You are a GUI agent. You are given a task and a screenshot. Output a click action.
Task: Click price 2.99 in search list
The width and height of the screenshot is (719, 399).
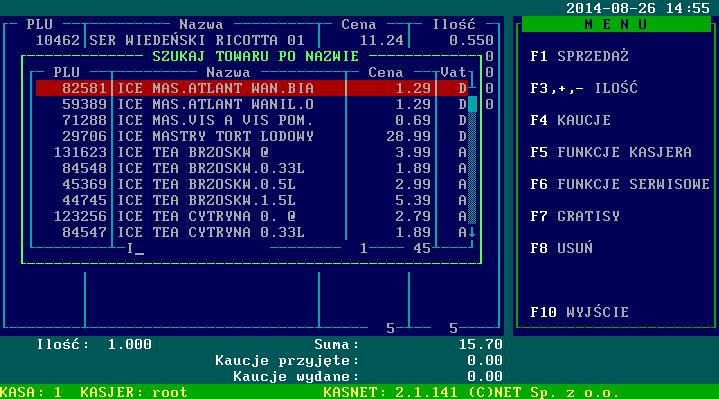413,184
